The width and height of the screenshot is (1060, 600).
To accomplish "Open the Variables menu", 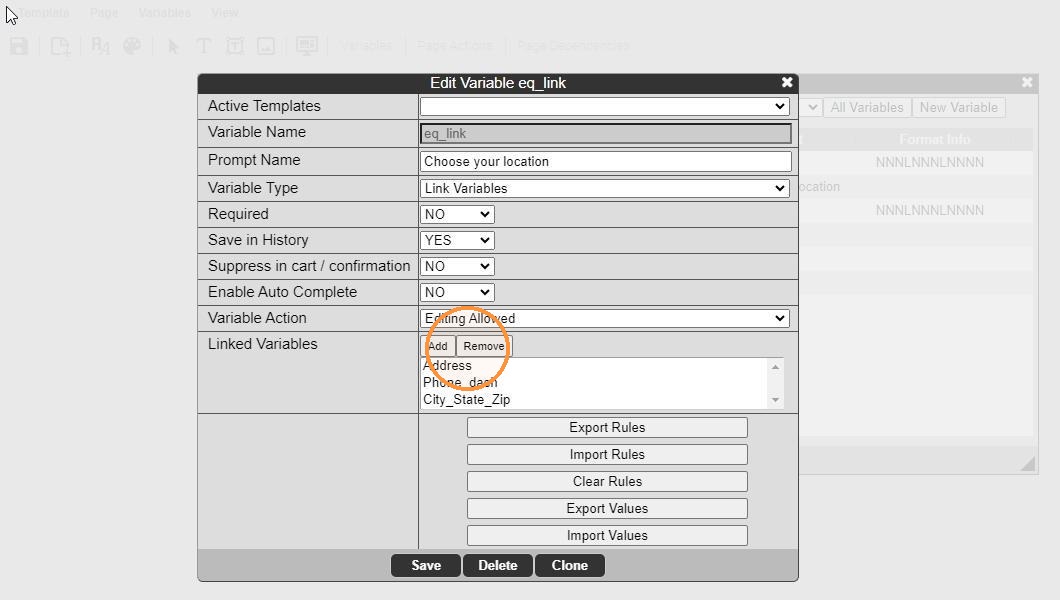I will pos(164,13).
